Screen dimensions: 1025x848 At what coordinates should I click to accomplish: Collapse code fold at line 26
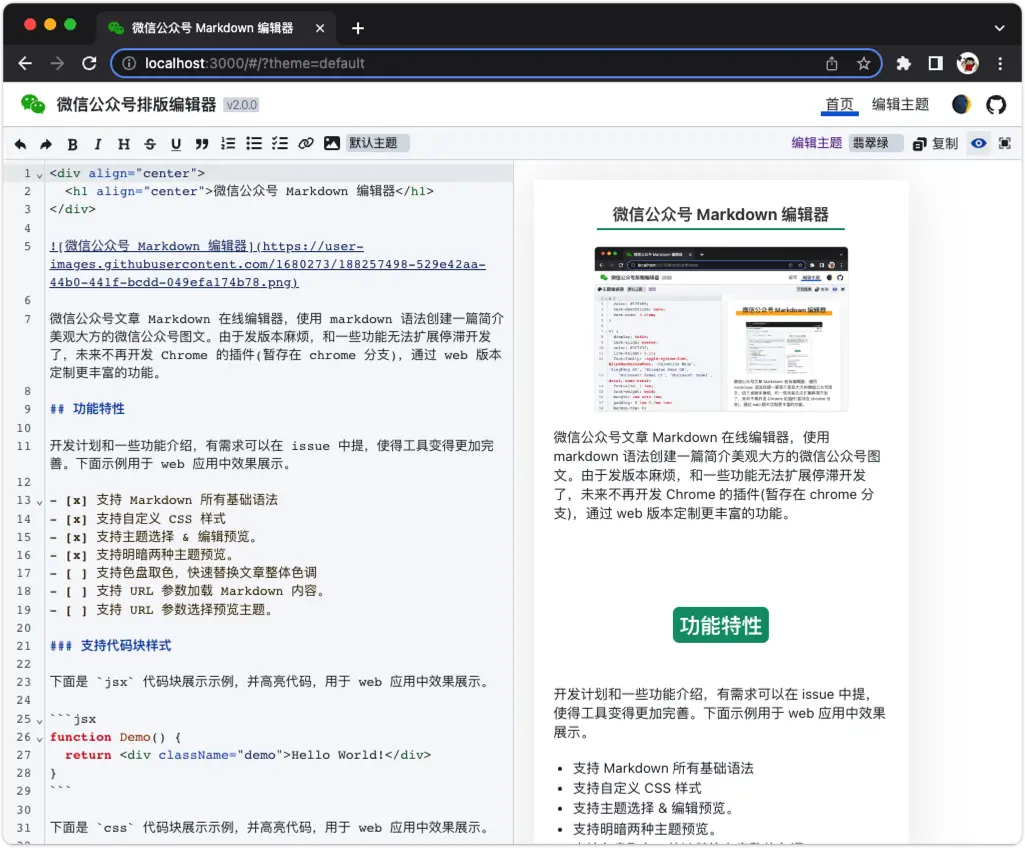tap(39, 739)
